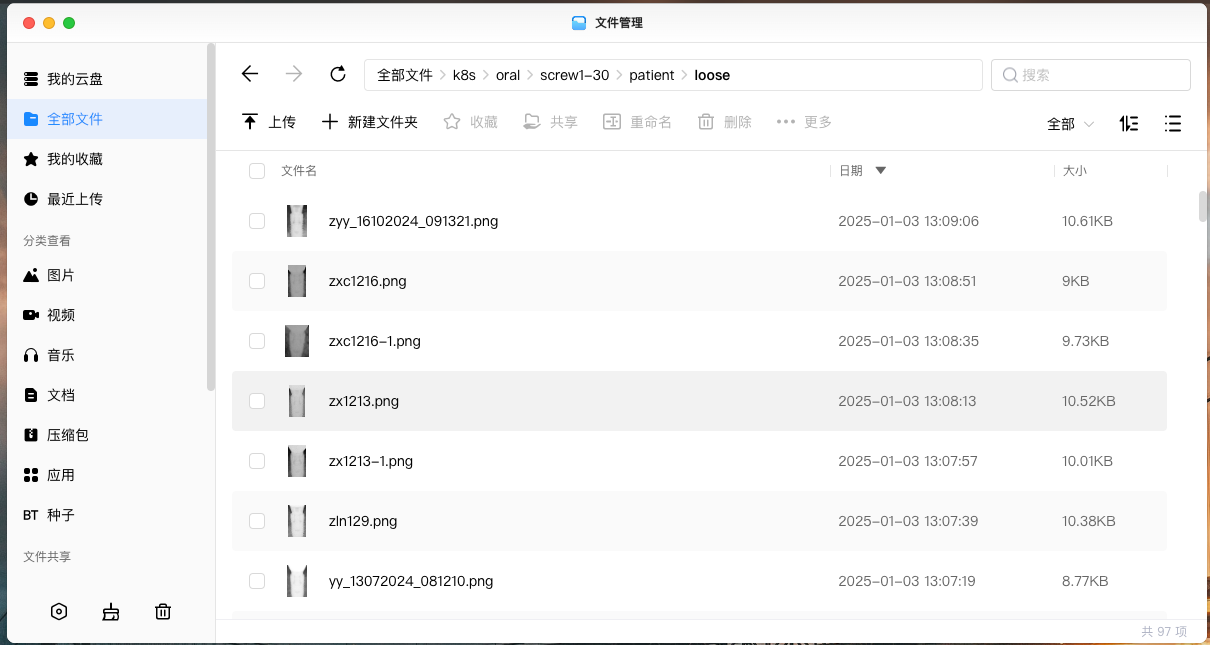
Task: Open thumbnail of zyy_16102024_091321.png
Action: [x=296, y=221]
